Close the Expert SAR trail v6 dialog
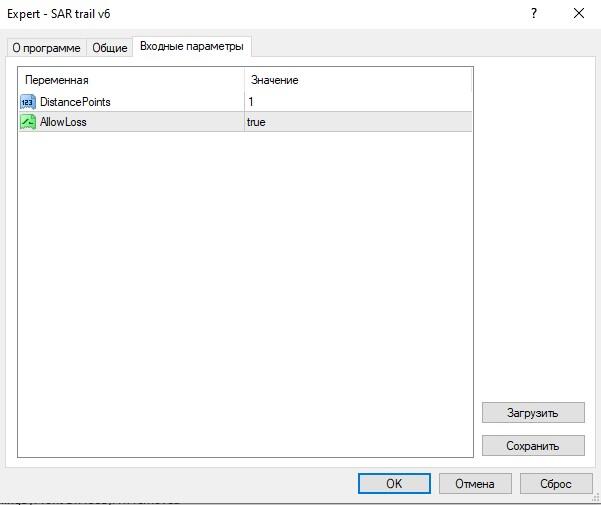Viewport: 601px width, 505px height. 579,14
